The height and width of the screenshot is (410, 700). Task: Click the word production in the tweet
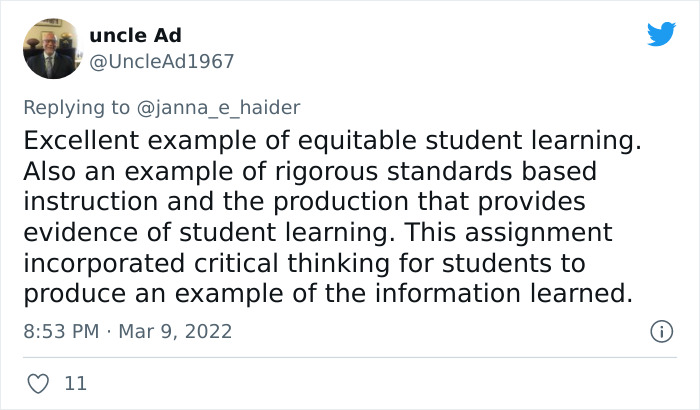[341, 202]
